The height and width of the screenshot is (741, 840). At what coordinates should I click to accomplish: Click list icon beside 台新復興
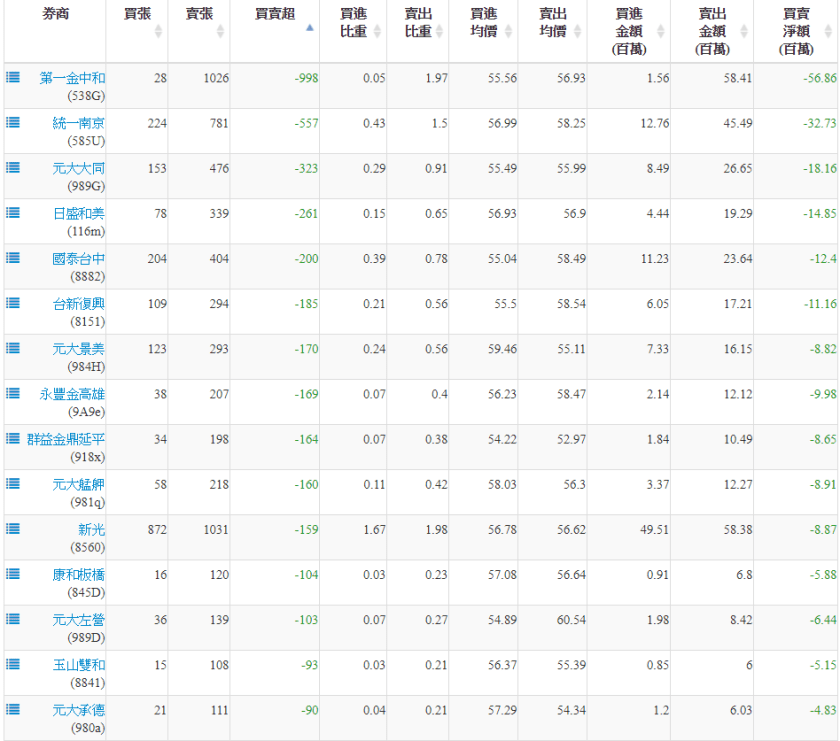(13, 302)
